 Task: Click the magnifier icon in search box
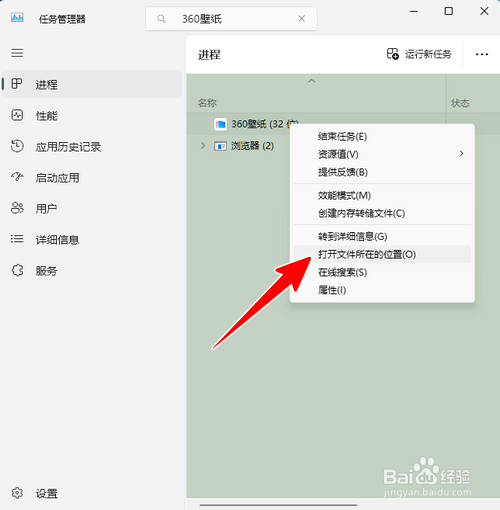[x=161, y=19]
